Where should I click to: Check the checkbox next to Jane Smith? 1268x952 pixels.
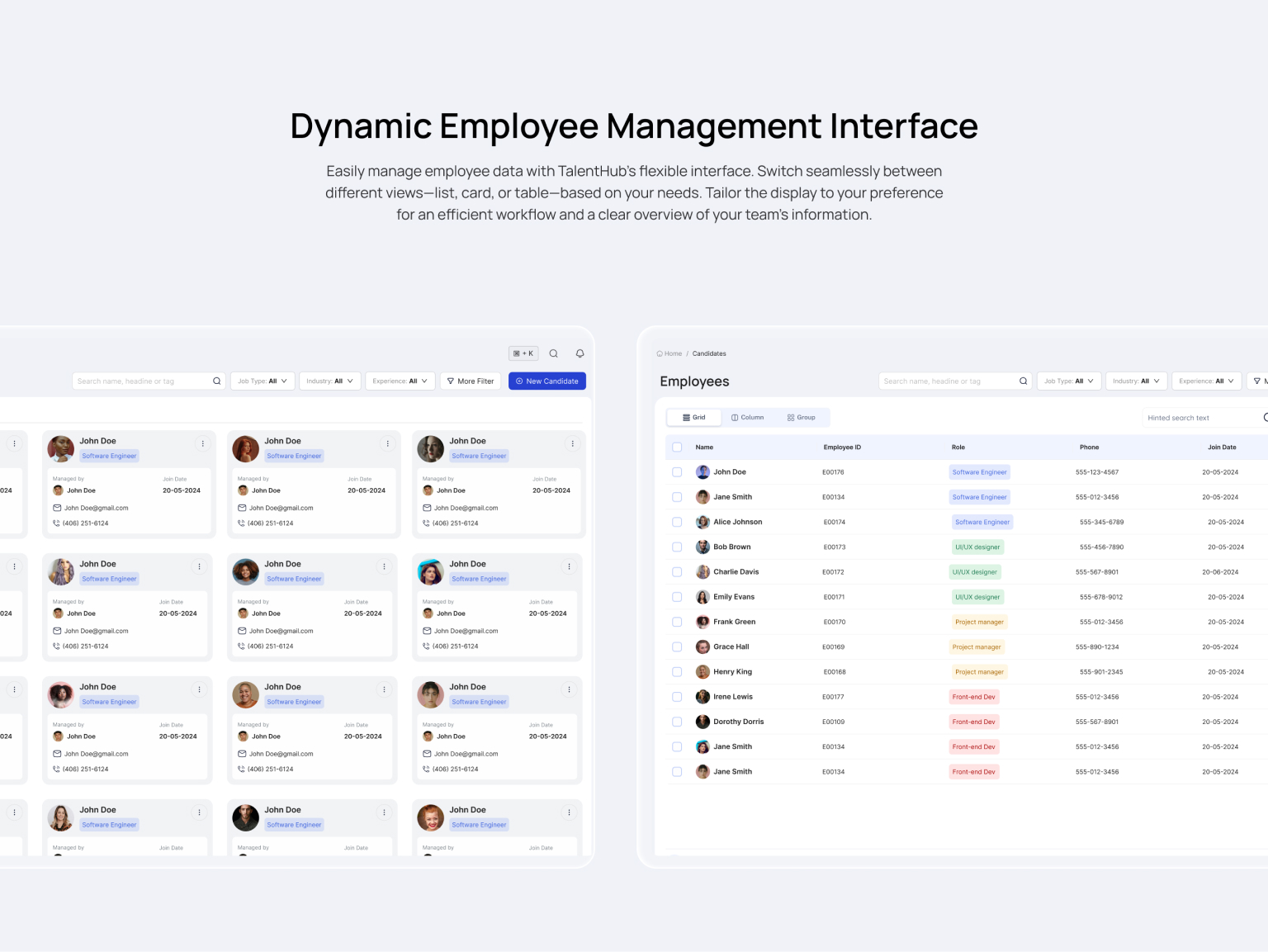(677, 496)
